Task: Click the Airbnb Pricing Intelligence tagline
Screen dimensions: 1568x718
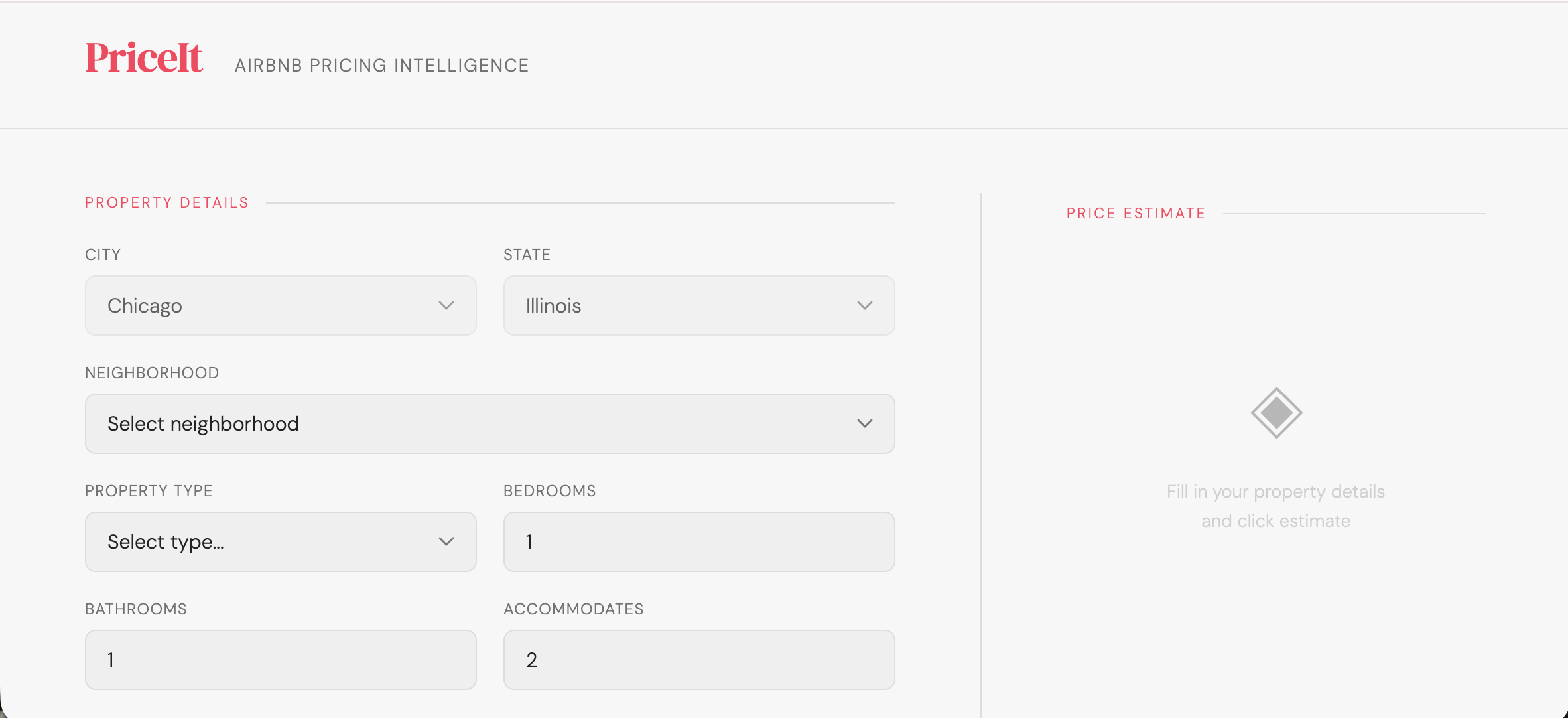Action: click(x=381, y=66)
